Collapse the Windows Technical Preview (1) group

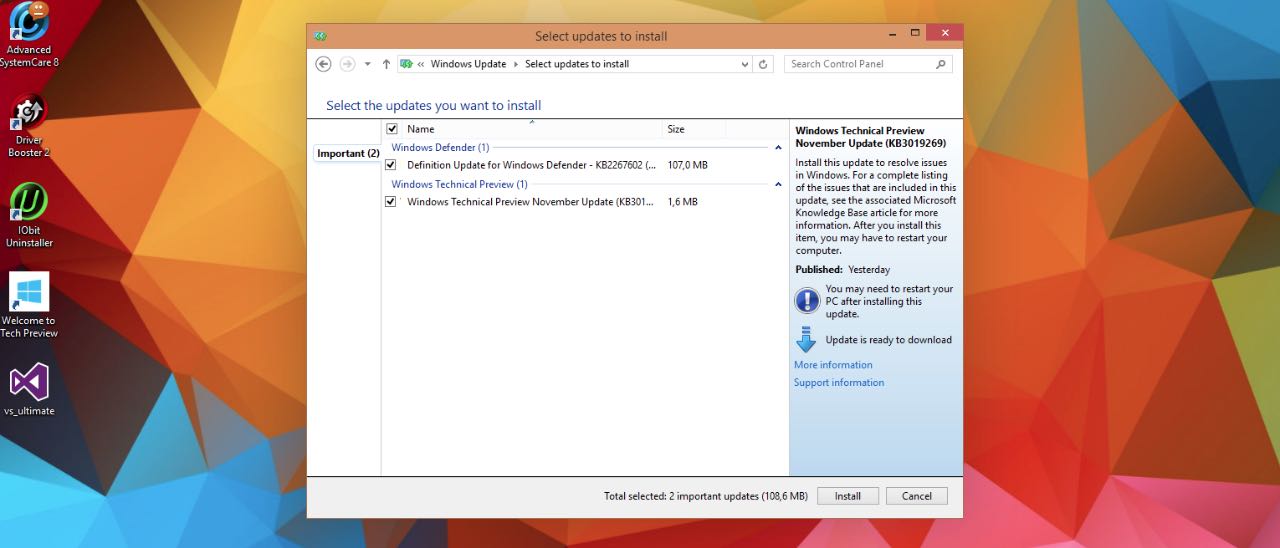[x=779, y=185]
